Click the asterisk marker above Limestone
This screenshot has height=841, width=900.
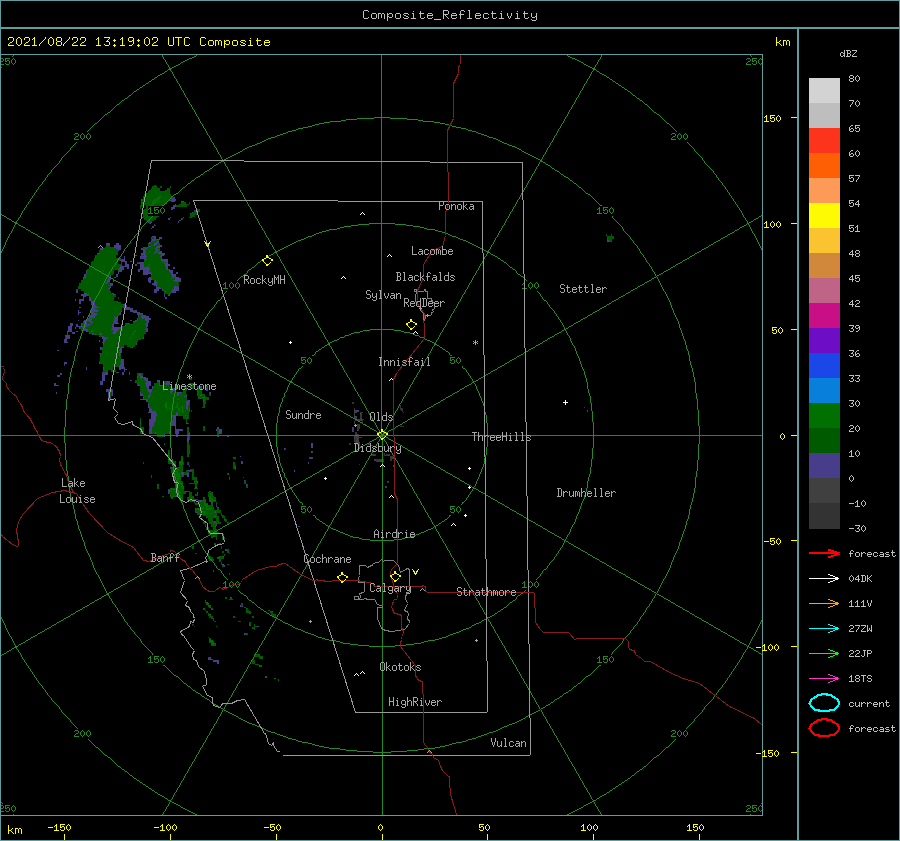coord(189,377)
